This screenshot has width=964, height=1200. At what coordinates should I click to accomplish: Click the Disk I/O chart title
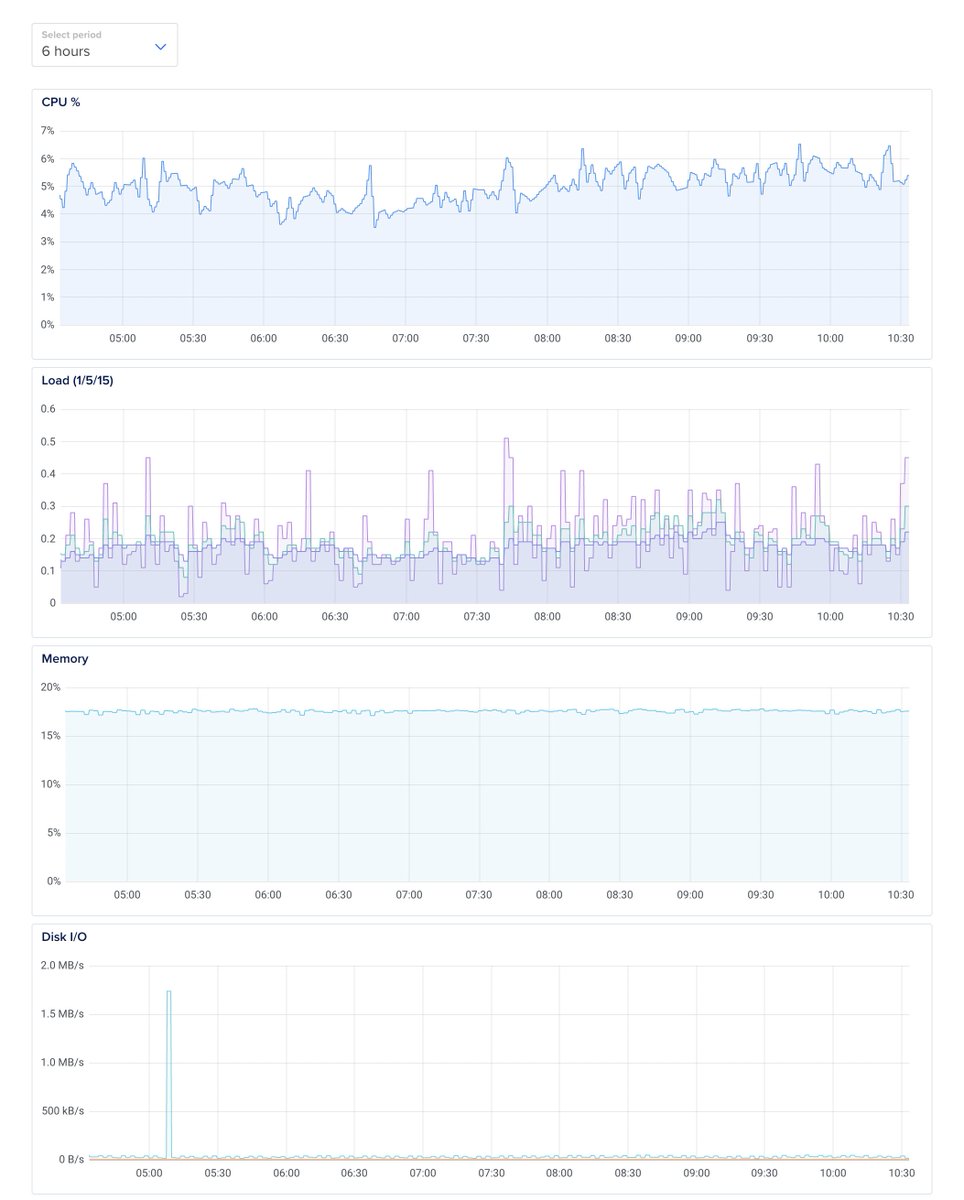(64, 937)
